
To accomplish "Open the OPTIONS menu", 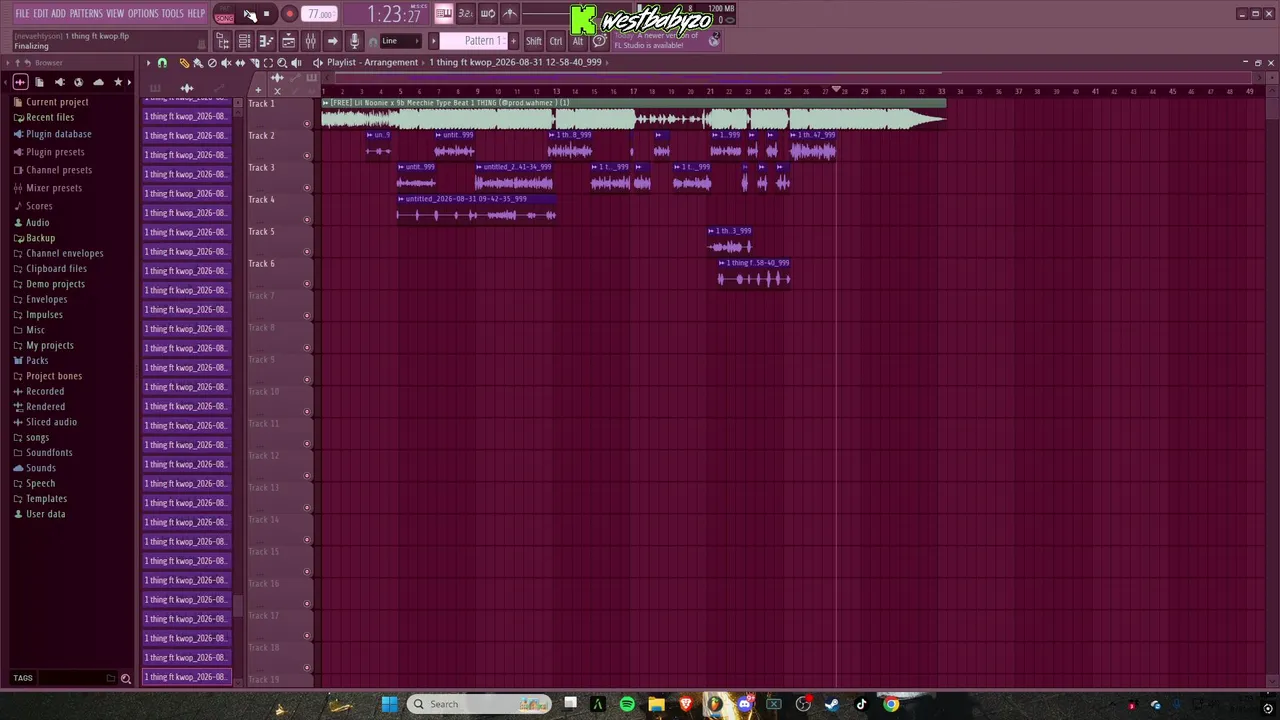I will point(143,13).
